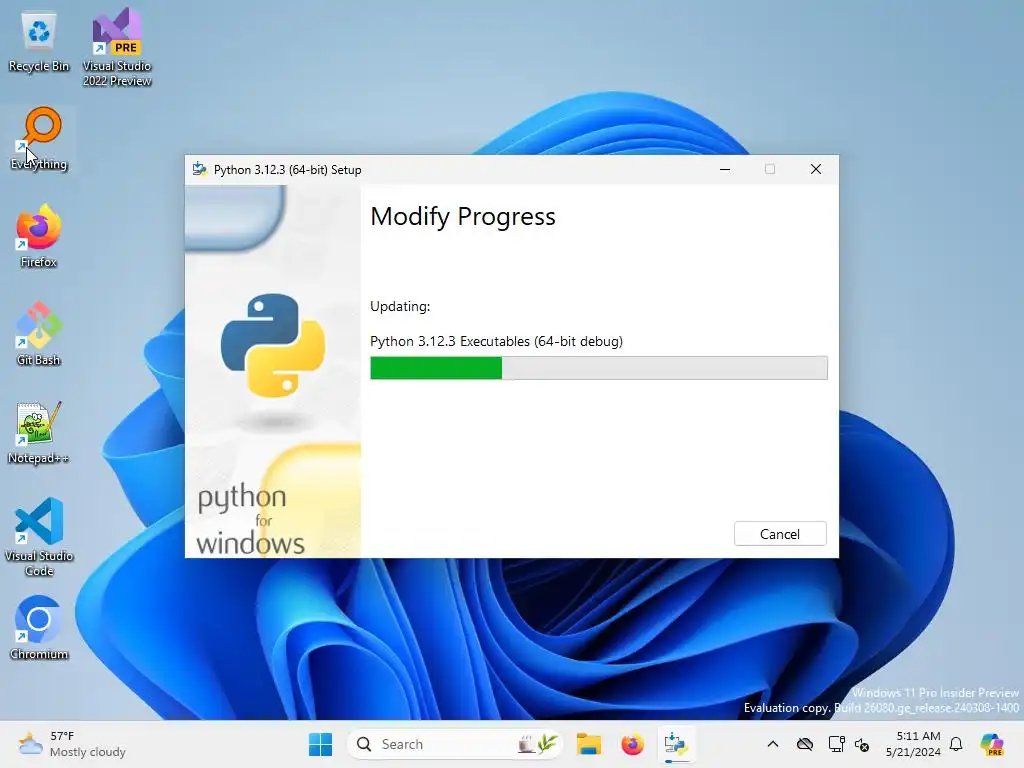Screen dimensions: 1024x768
Task: Click the cloud sync tray icon
Action: point(805,744)
